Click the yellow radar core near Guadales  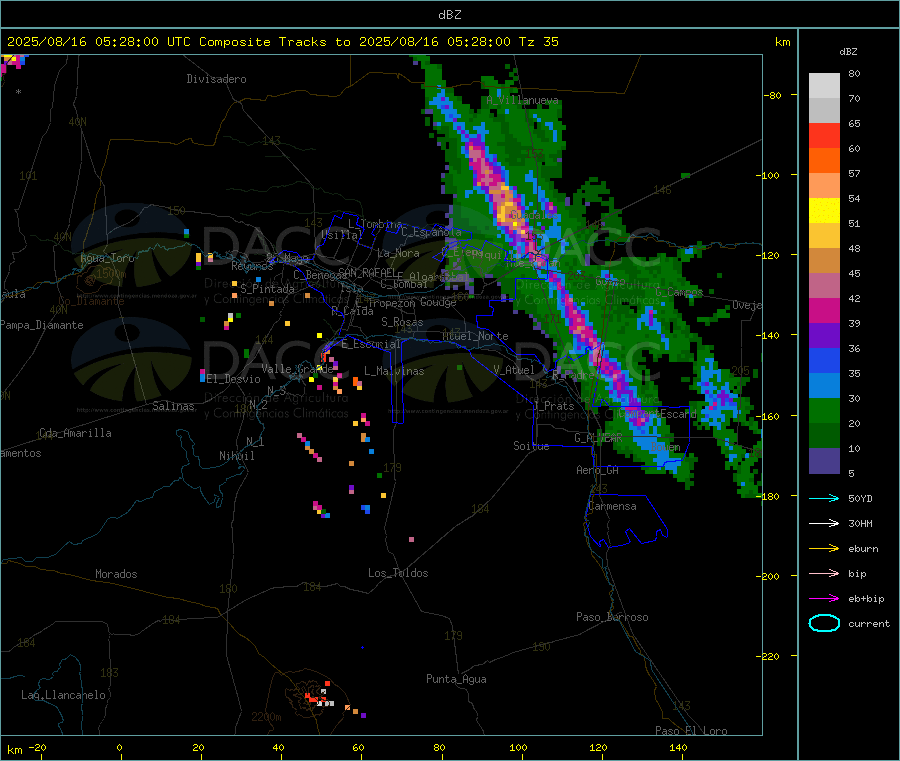point(507,208)
